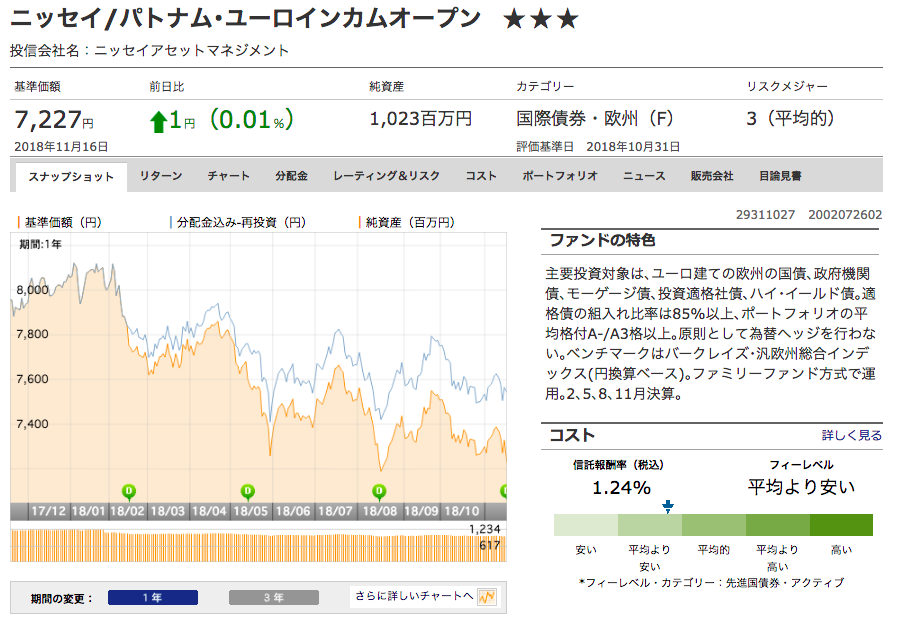Click the 平均的 middle fee swatch
The height and width of the screenshot is (626, 902).
click(714, 525)
